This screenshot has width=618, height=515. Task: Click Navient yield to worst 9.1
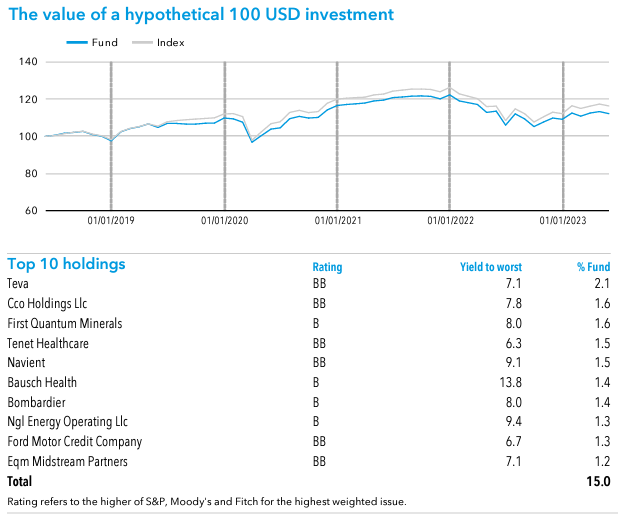(x=514, y=363)
